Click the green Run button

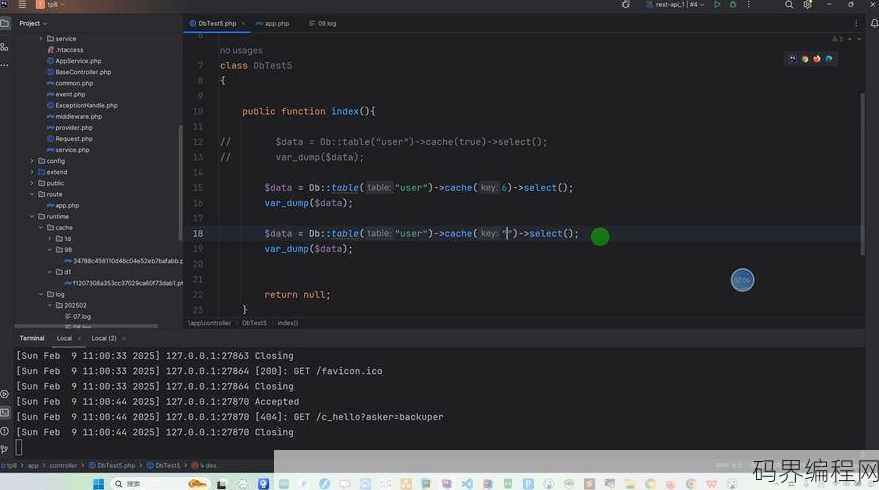coord(717,4)
